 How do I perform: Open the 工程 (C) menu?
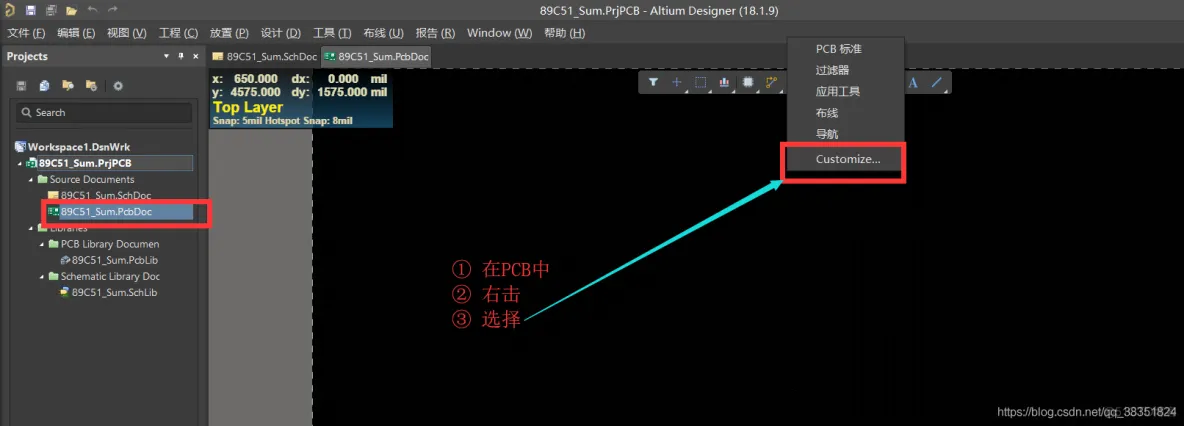click(178, 33)
